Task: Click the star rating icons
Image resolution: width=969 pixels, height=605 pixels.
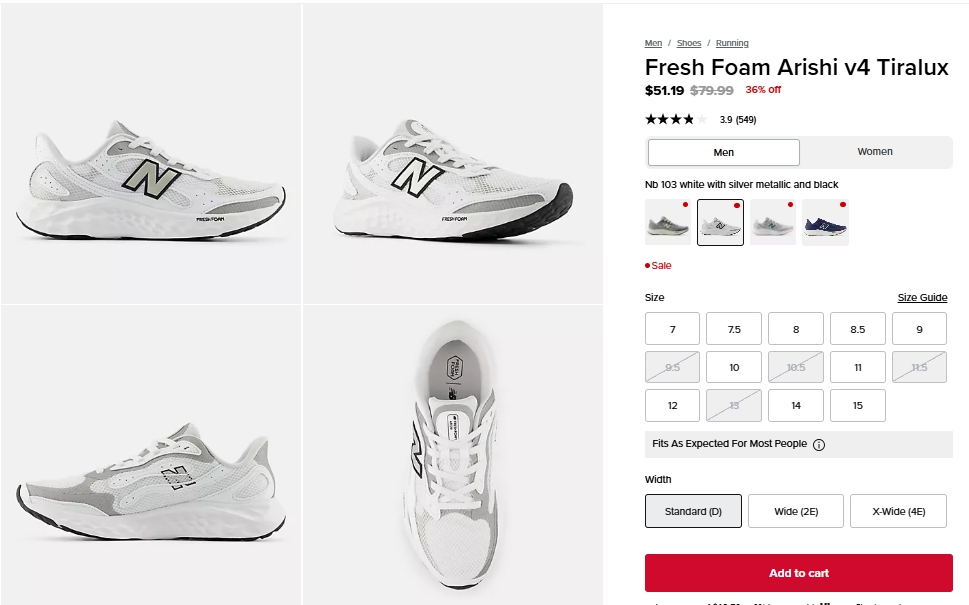Action: point(675,119)
